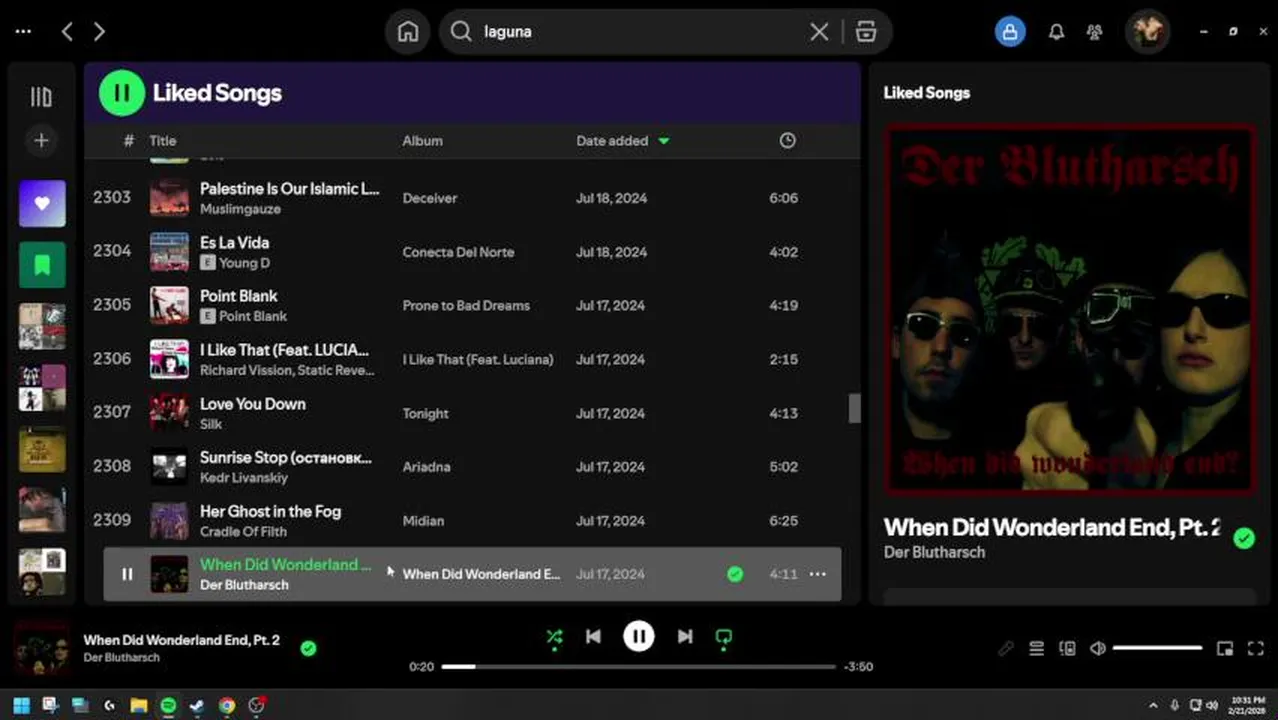This screenshot has height=720, width=1278.
Task: Pause the highlighted When Did Wonderland row
Action: pyautogui.click(x=127, y=574)
